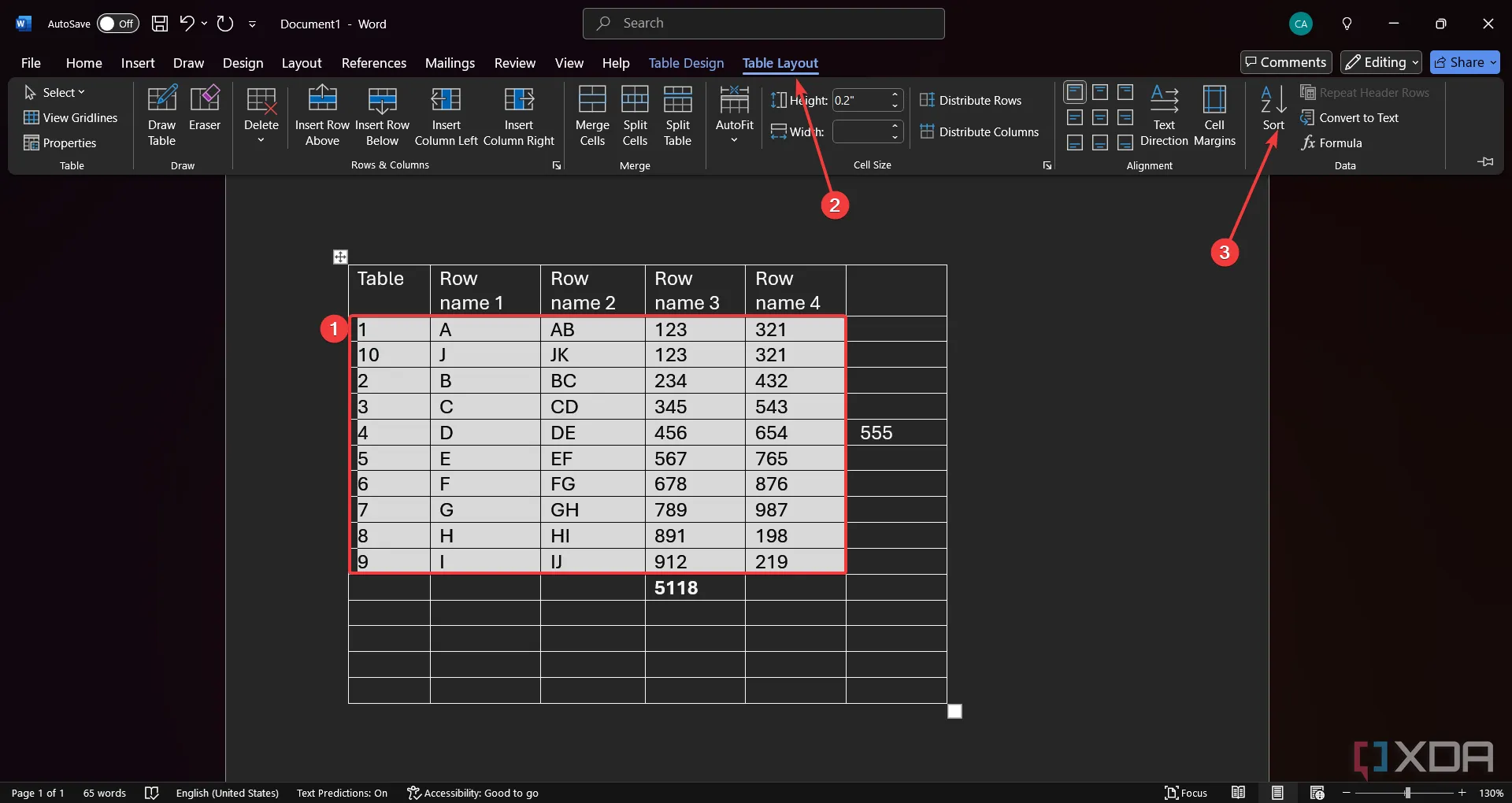
Task: Select Align Top Right alignment
Action: click(x=1125, y=92)
